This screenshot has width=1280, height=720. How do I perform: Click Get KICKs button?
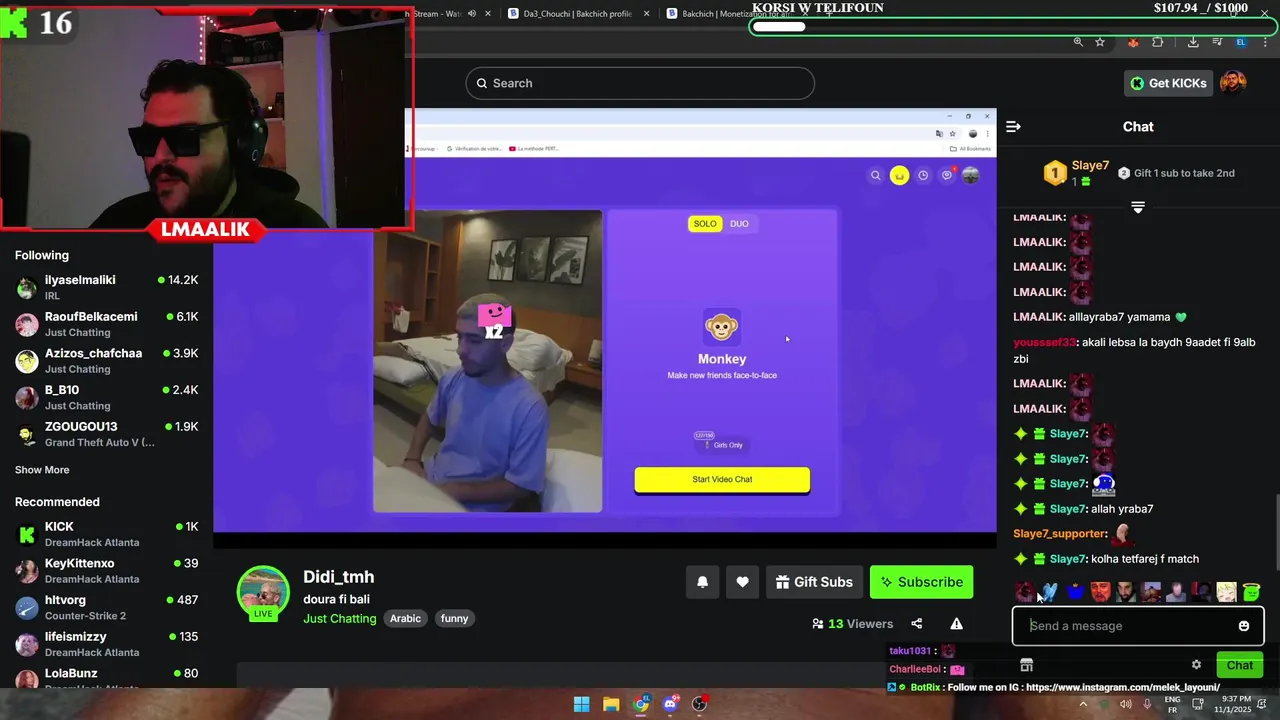1168,83
